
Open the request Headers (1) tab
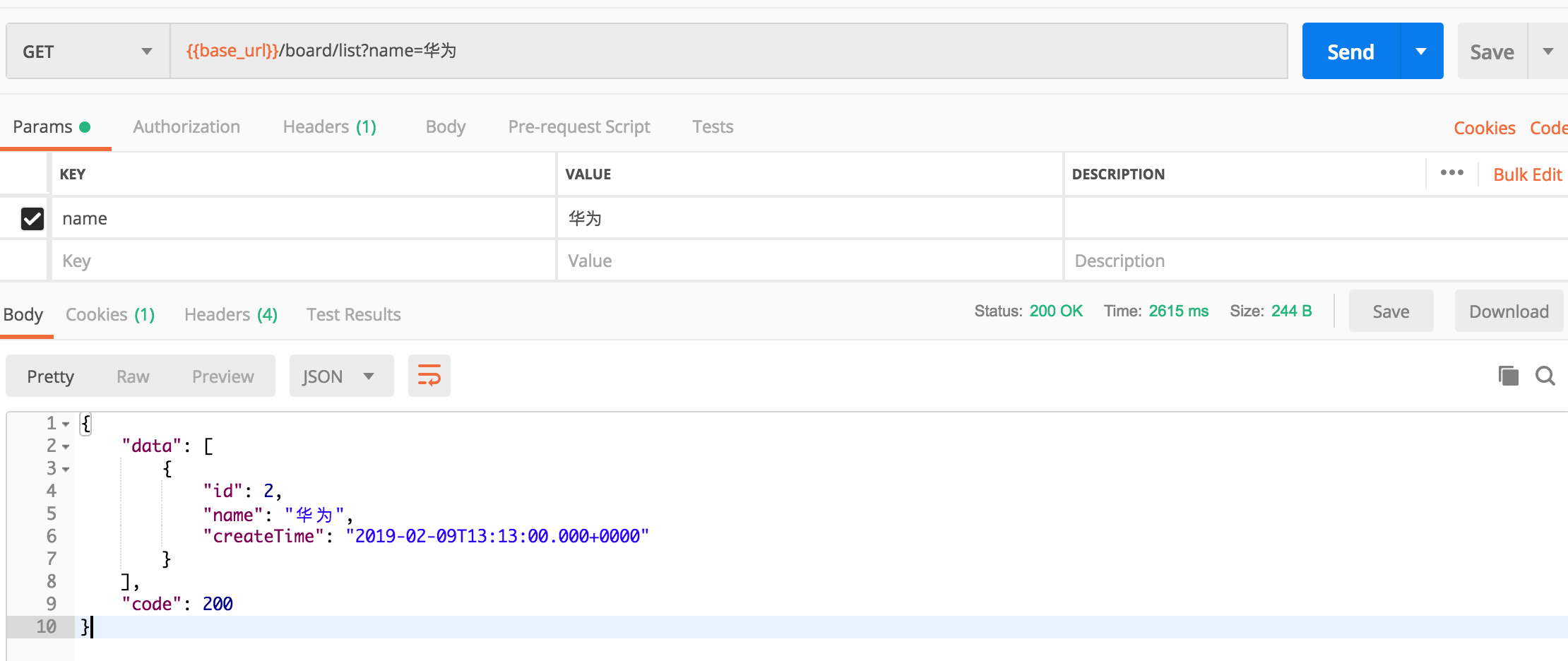tap(329, 126)
